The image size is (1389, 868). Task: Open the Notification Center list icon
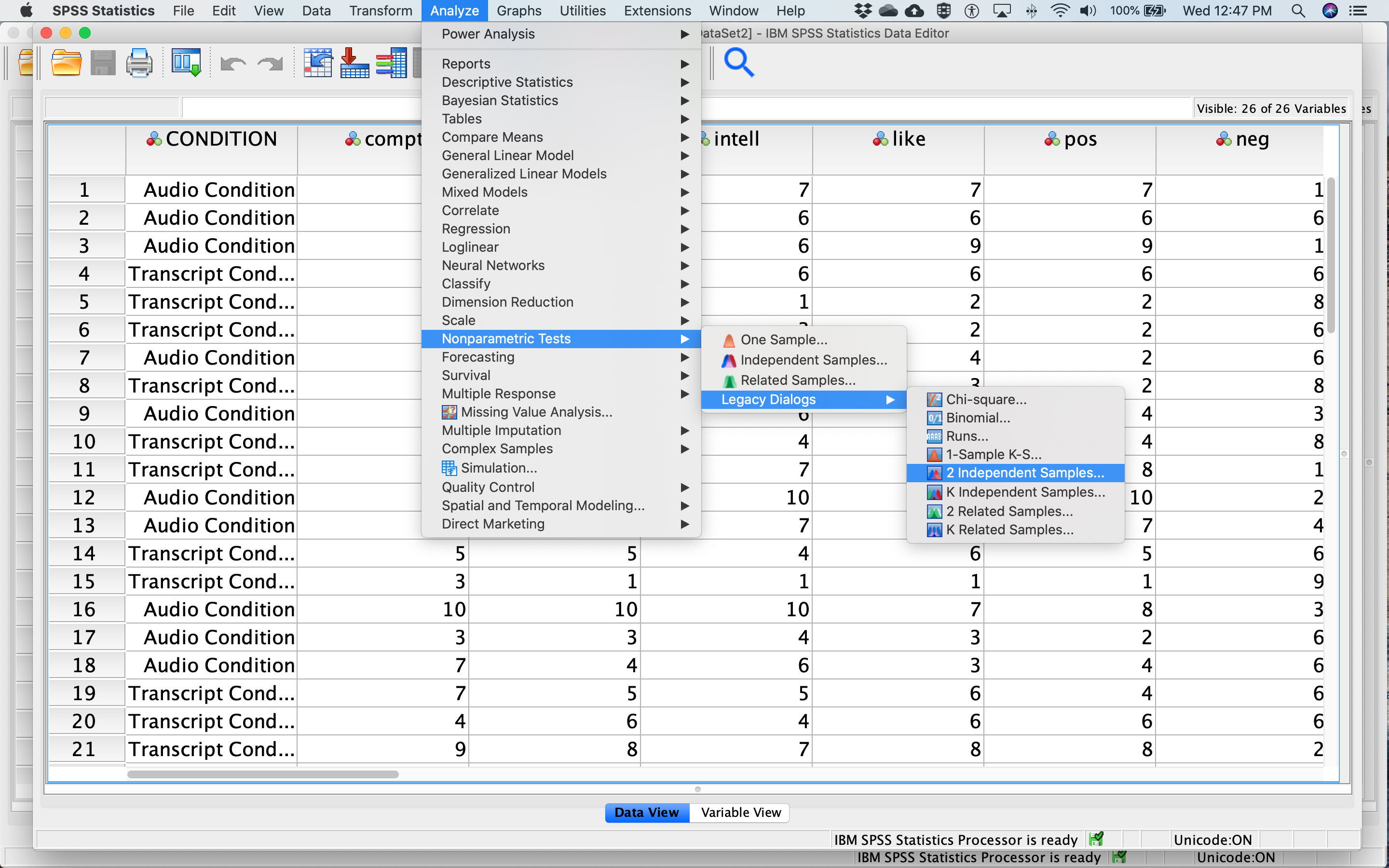(x=1358, y=10)
